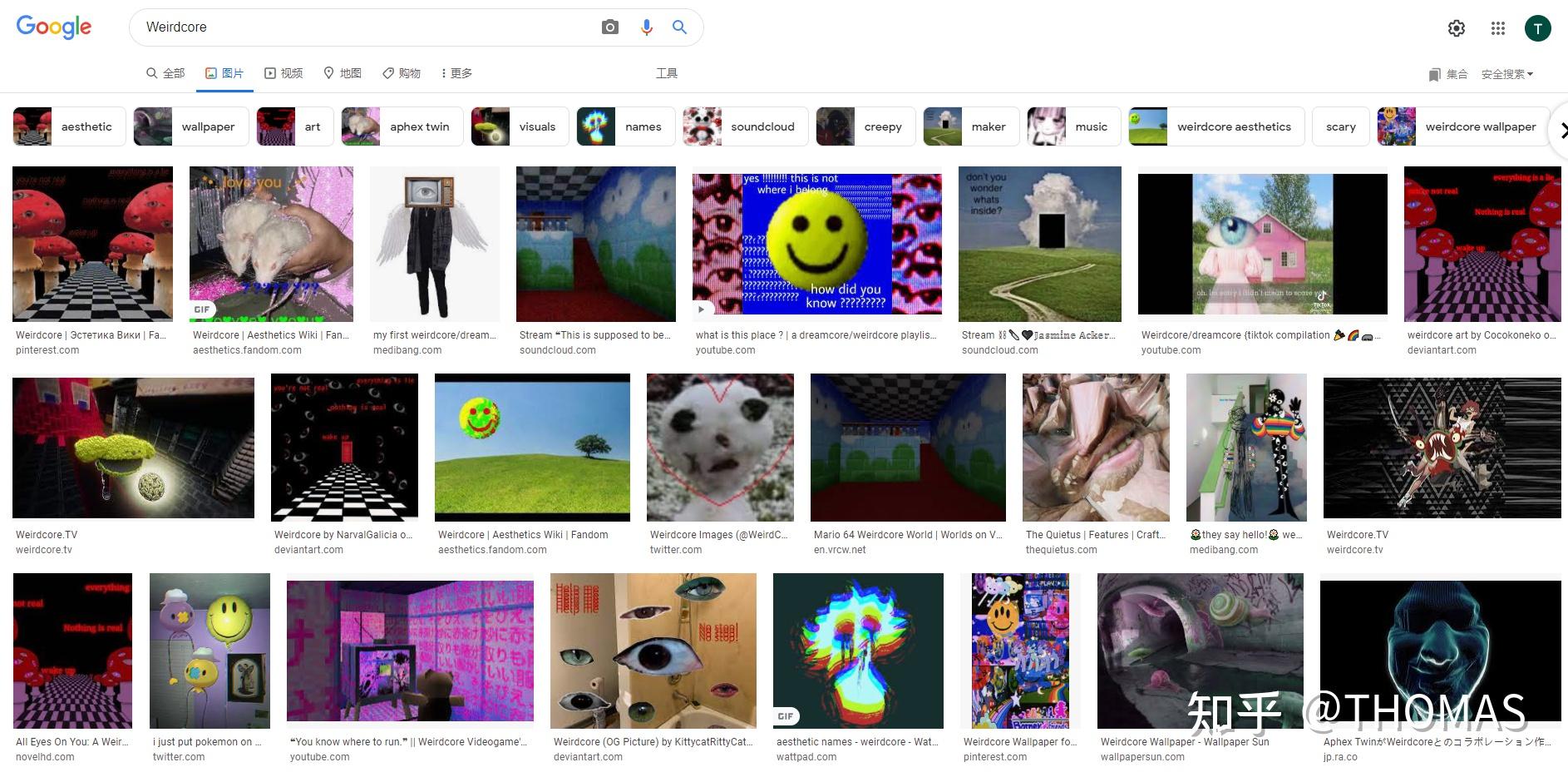
Task: Filter by the music chip
Action: pyautogui.click(x=1074, y=126)
